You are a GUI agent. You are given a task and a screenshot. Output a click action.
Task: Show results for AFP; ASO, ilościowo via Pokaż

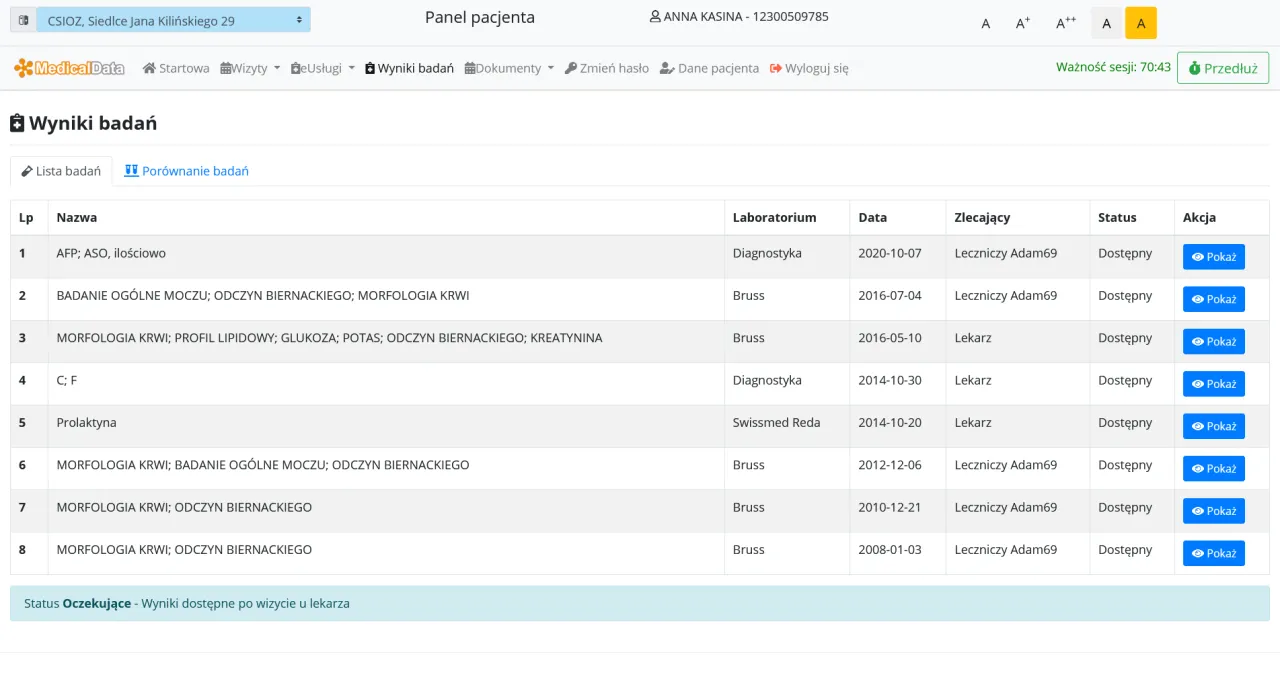tap(1213, 256)
